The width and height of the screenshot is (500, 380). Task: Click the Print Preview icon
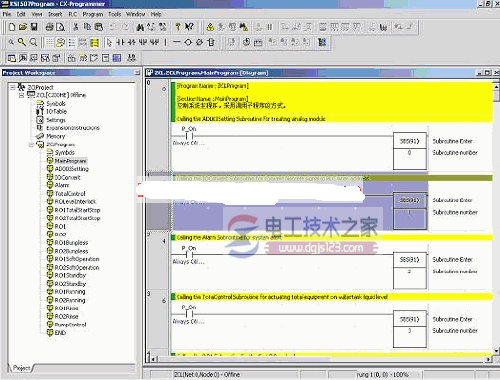(x=60, y=27)
